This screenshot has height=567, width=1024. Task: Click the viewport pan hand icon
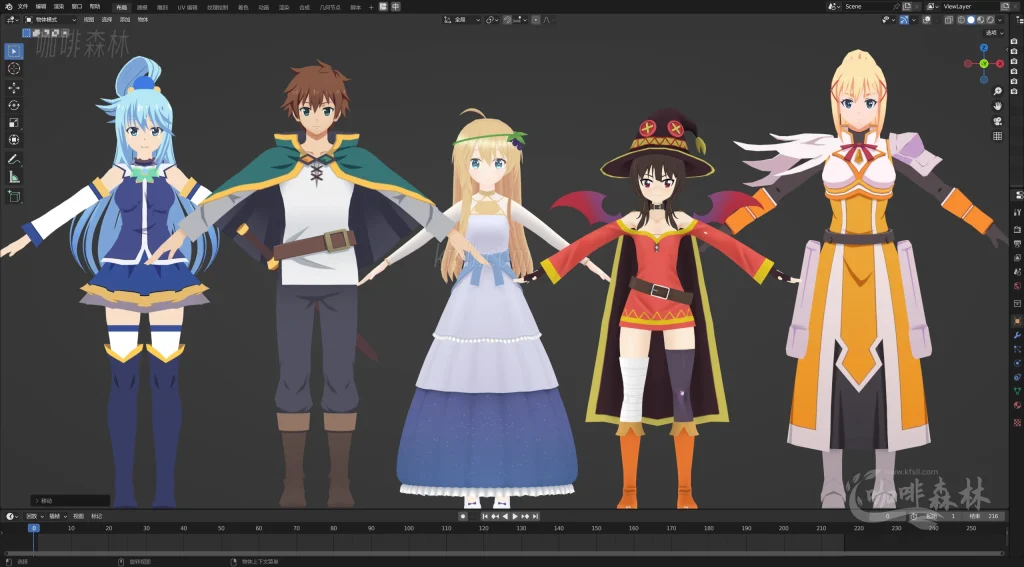[x=997, y=106]
